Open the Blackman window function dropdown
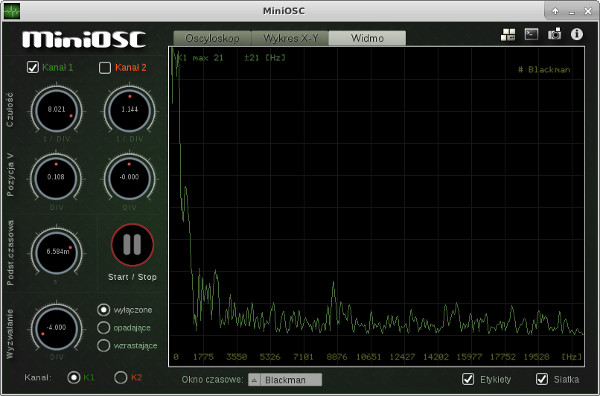 [x=285, y=380]
